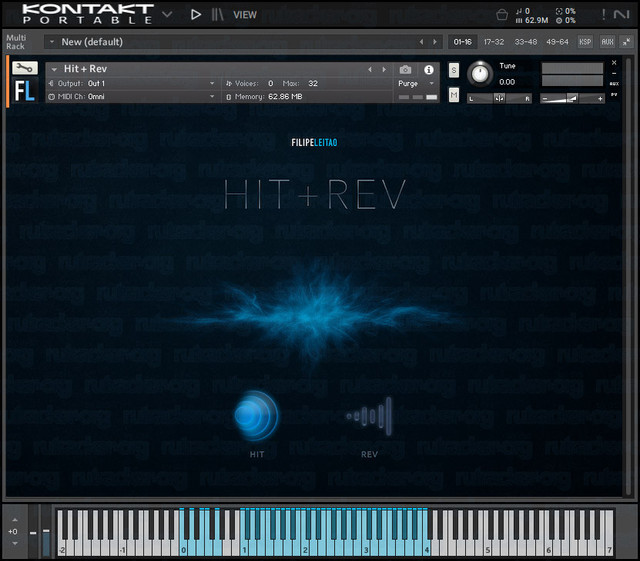Minimize rack view with collapse icon
Screen dimensions: 640x561
(x=627, y=42)
